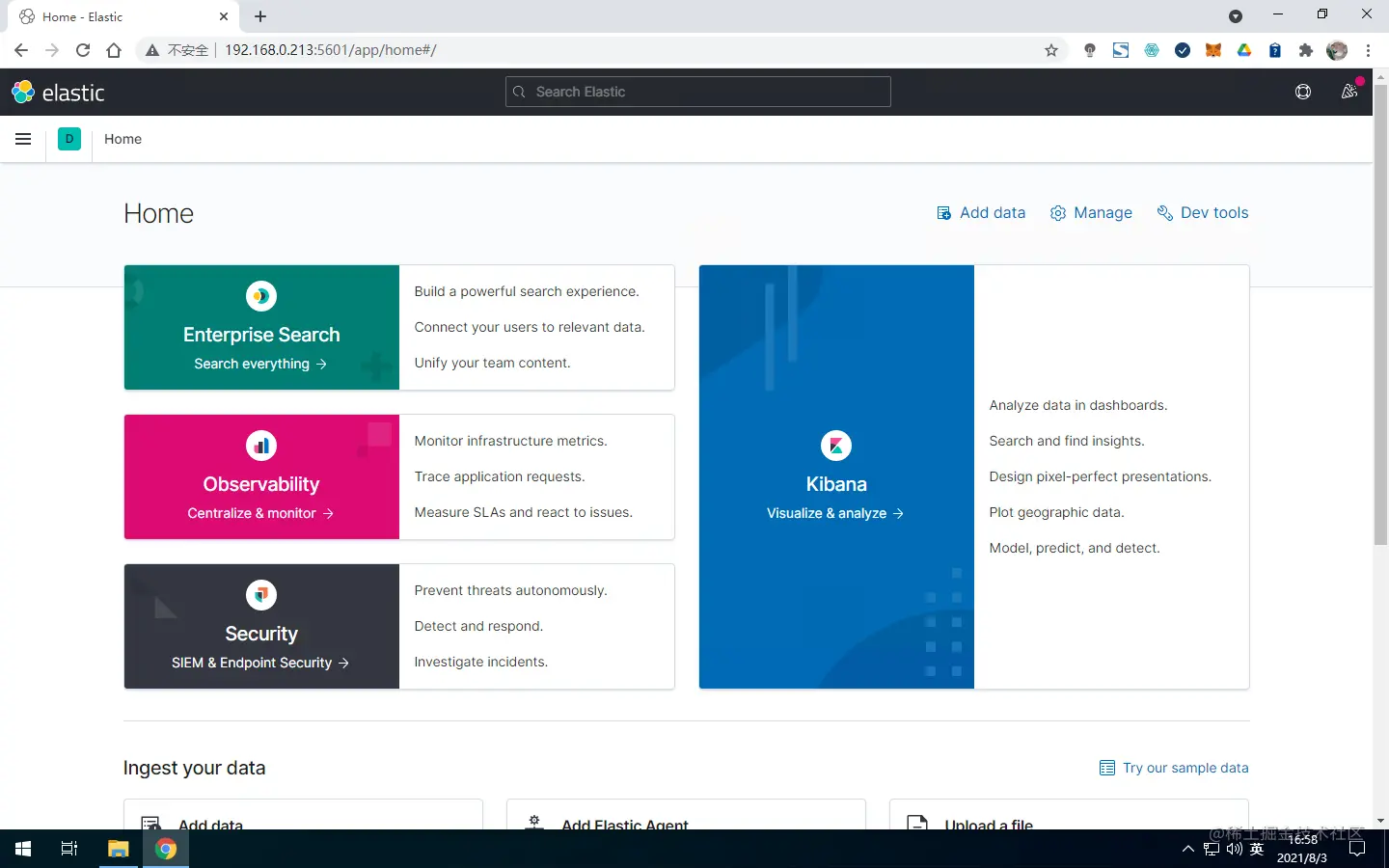Open File Explorer from the taskbar

(118, 849)
